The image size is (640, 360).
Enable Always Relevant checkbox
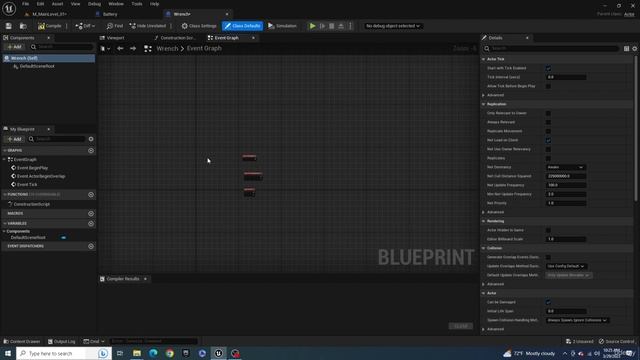[548, 122]
